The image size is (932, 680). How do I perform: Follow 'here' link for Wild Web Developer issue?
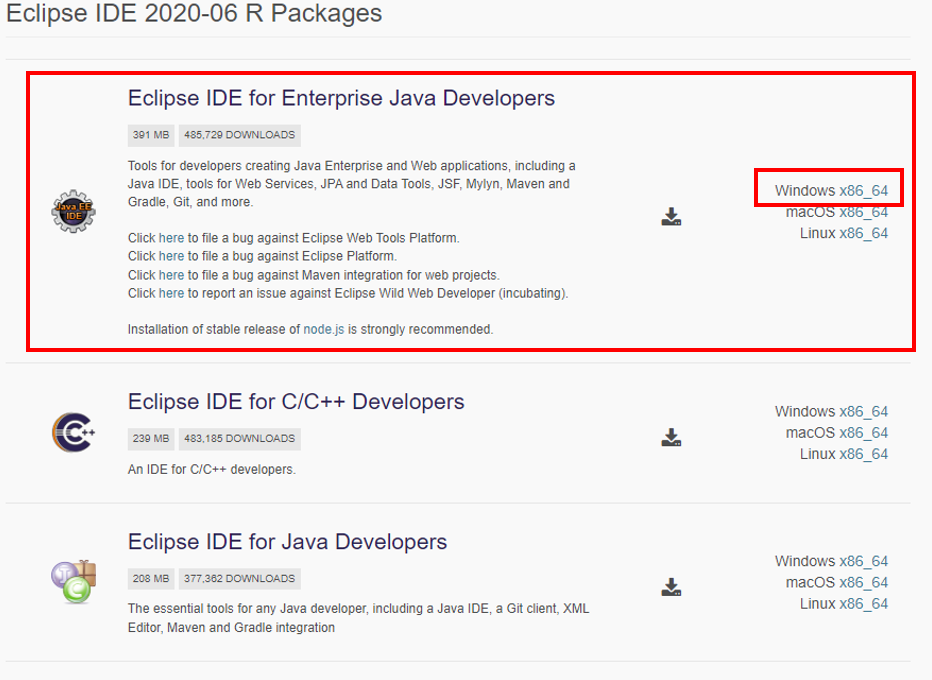(171, 293)
